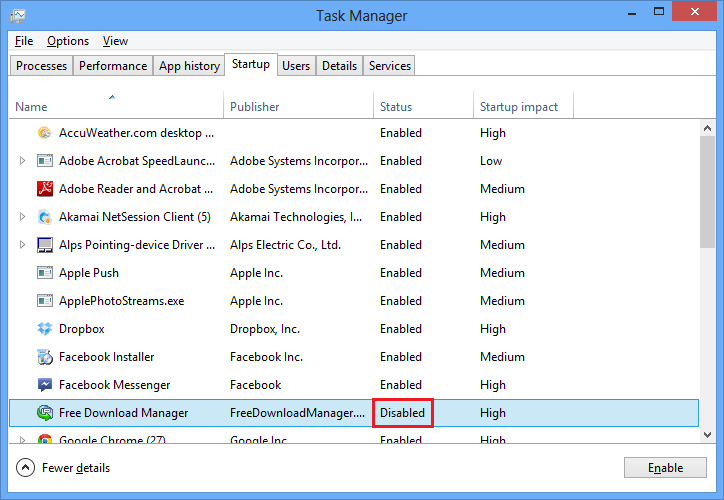Sort by the Startup impact column header
The image size is (724, 500).
(524, 106)
